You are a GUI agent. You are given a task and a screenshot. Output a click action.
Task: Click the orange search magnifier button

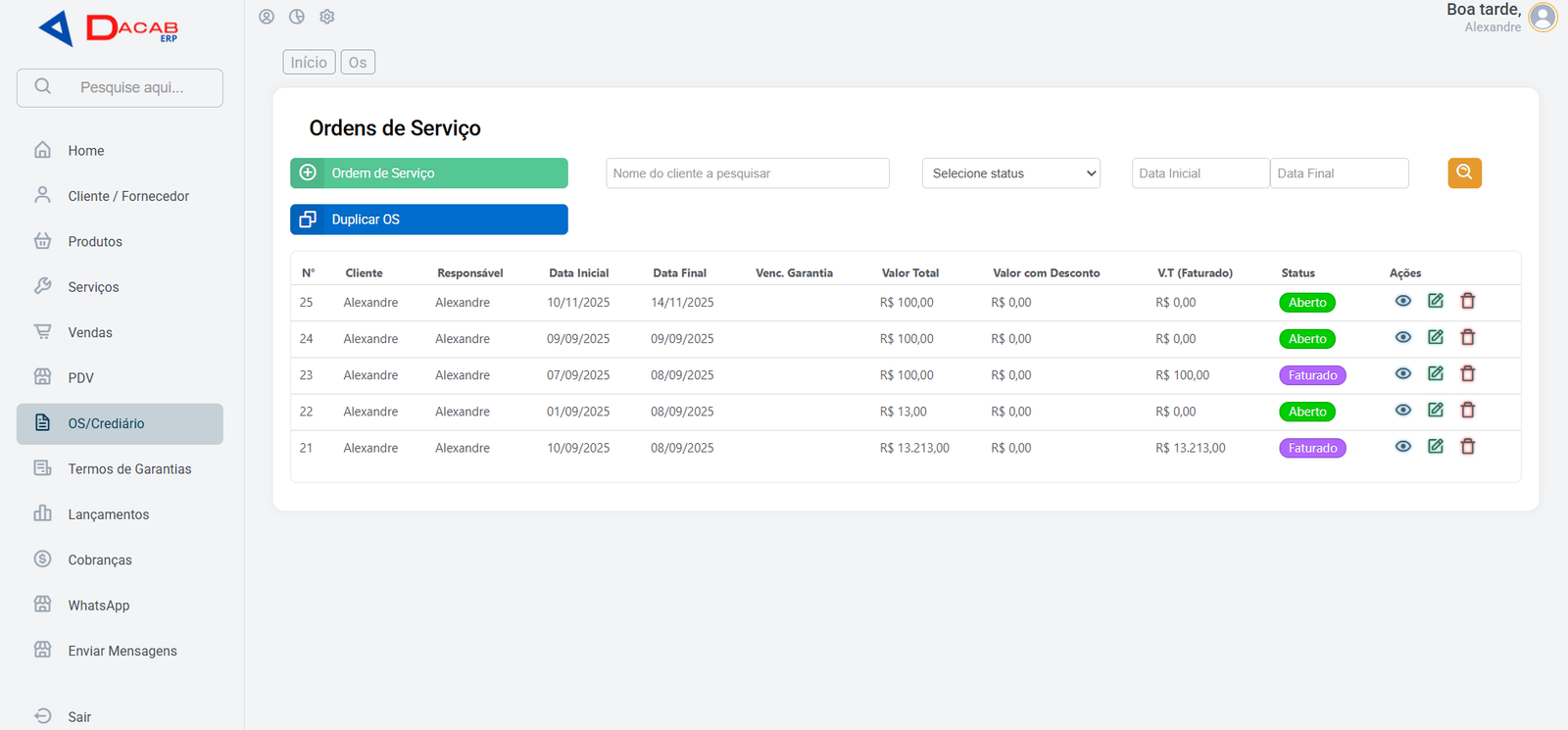coord(1464,172)
